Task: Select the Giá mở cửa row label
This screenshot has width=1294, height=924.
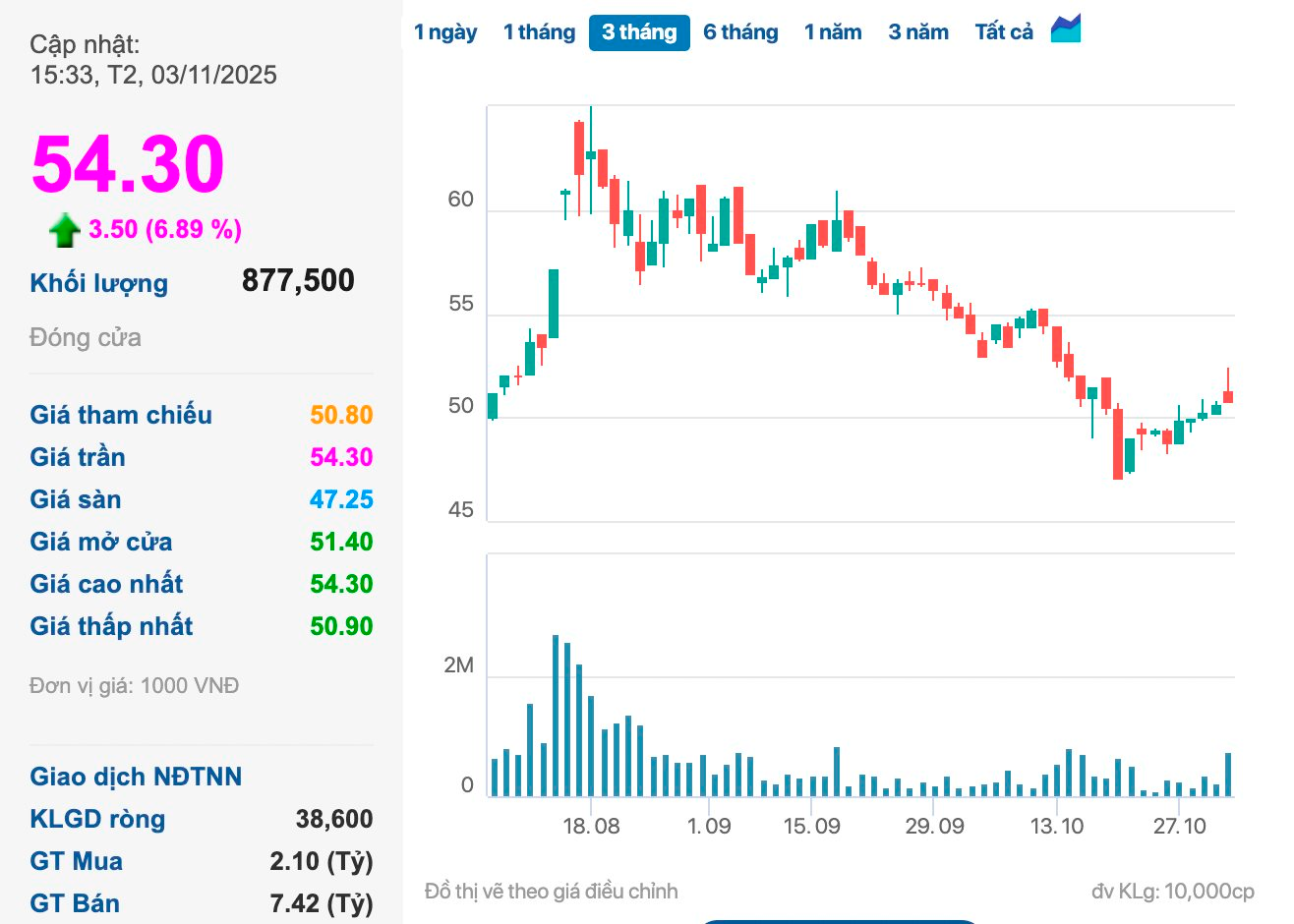Action: [101, 542]
